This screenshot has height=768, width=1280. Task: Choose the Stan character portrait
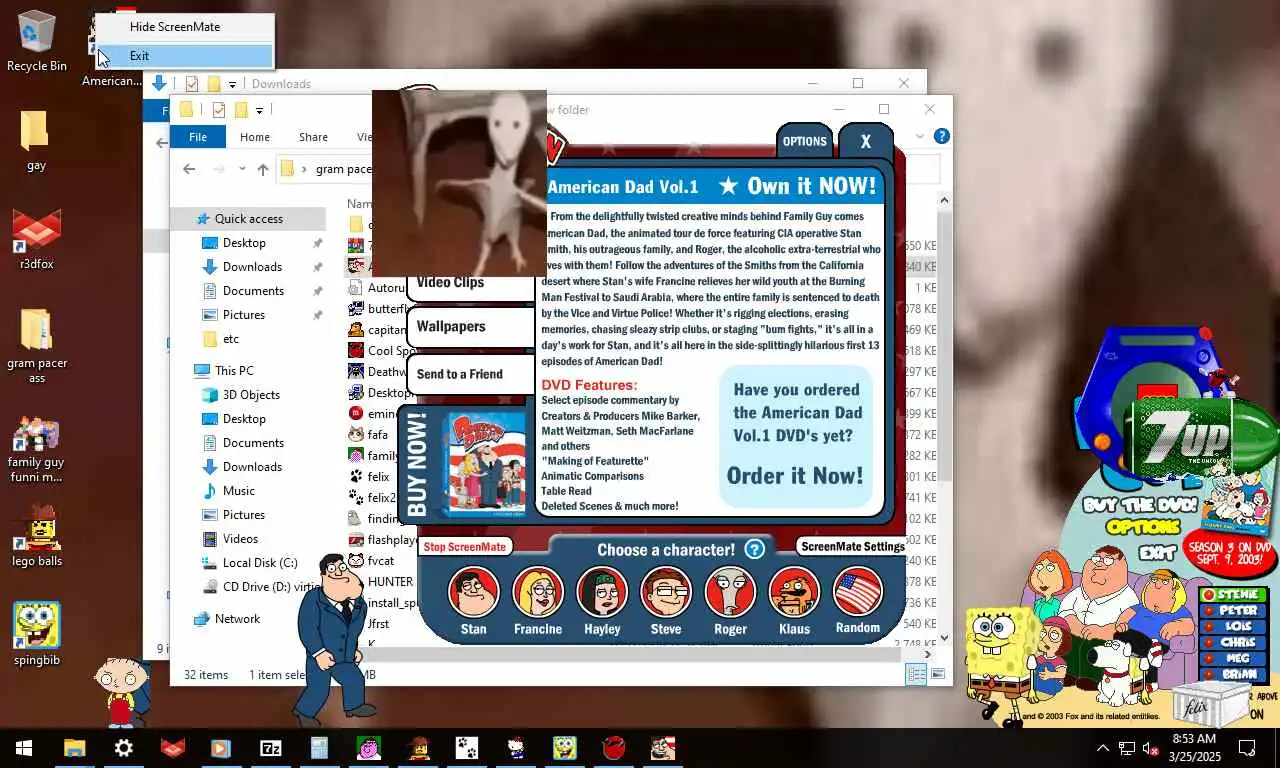[473, 592]
